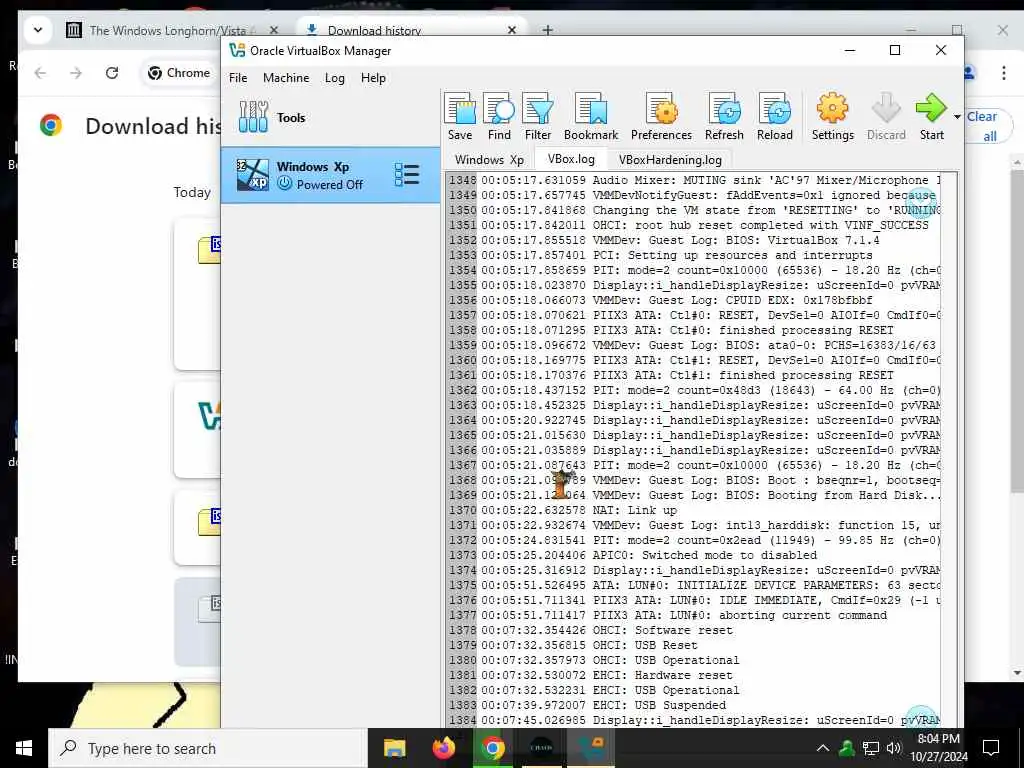Show hidden system tray icons

tap(822, 748)
